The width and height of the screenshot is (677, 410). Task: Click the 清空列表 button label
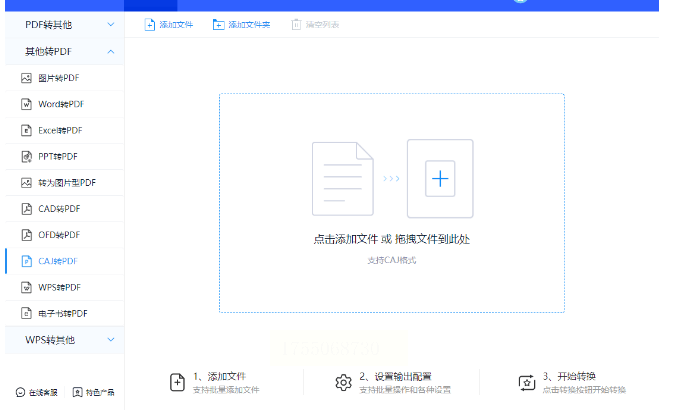tap(323, 25)
